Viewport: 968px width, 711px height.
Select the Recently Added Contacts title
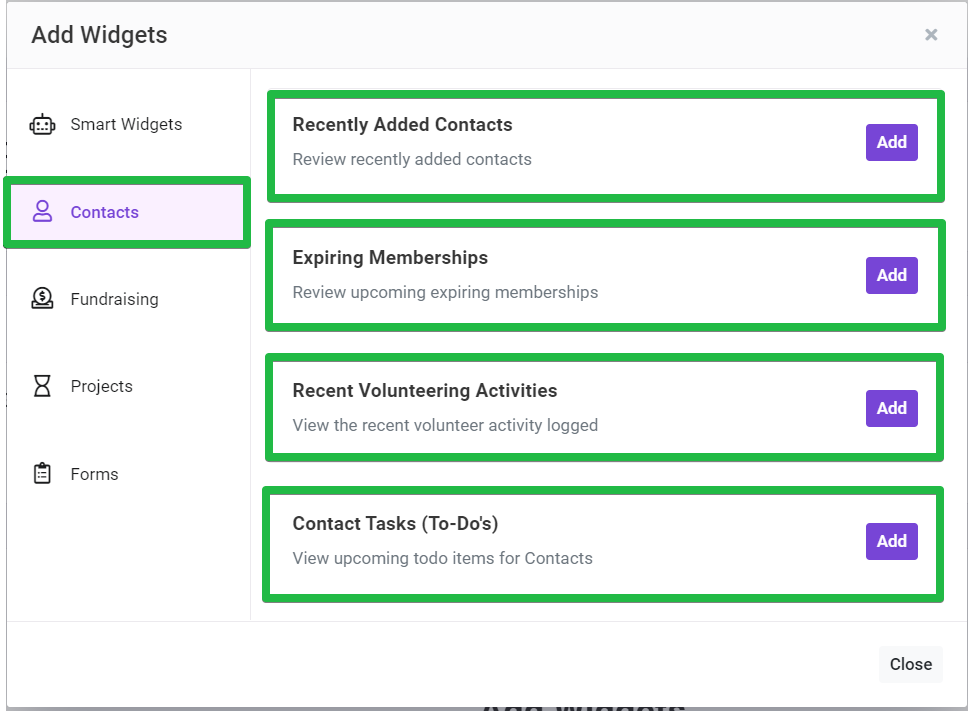pyautogui.click(x=403, y=125)
